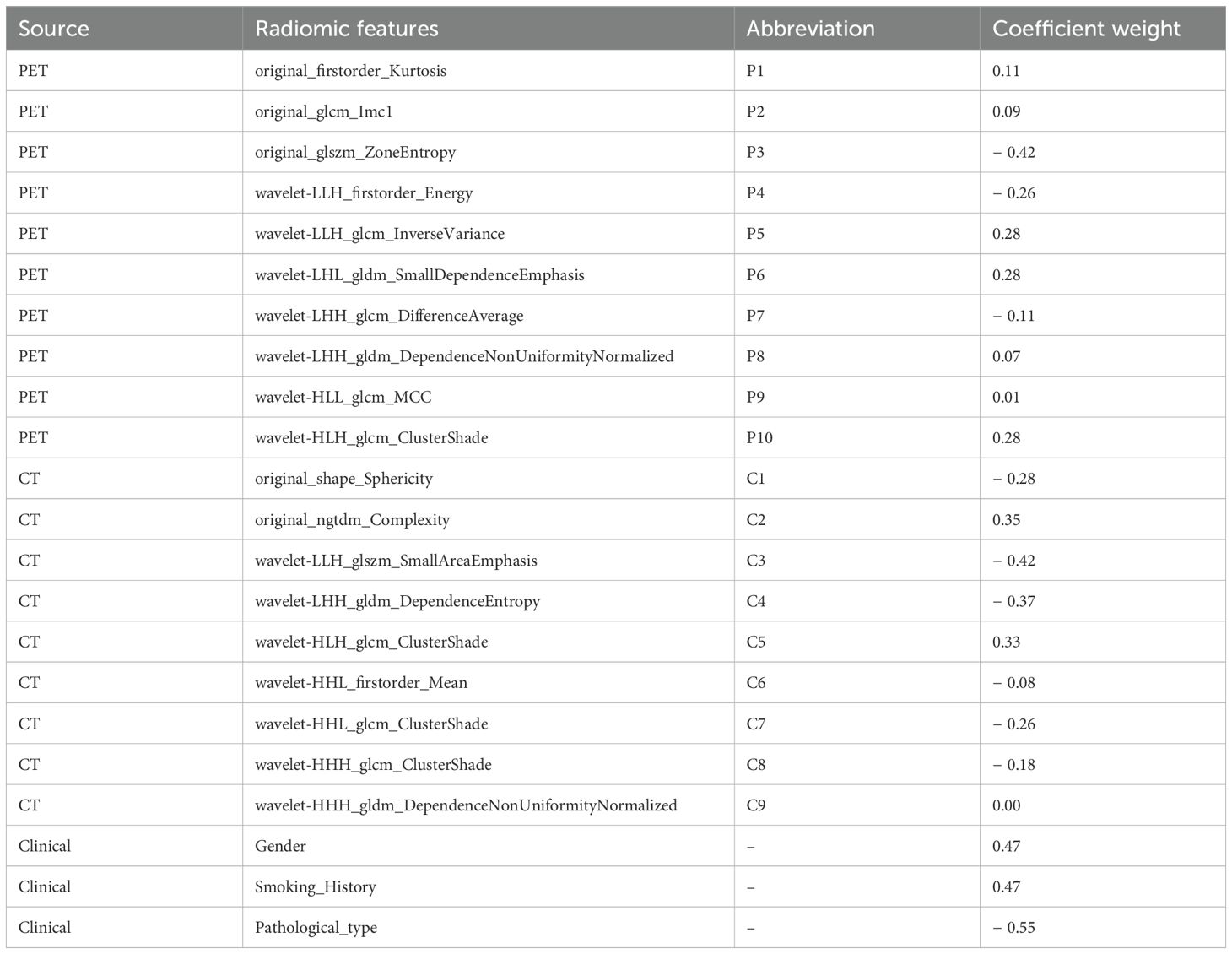Click the wavelet-HHL_firstorder_Mean cell
Screen dimensions: 1232x954
point(361,683)
